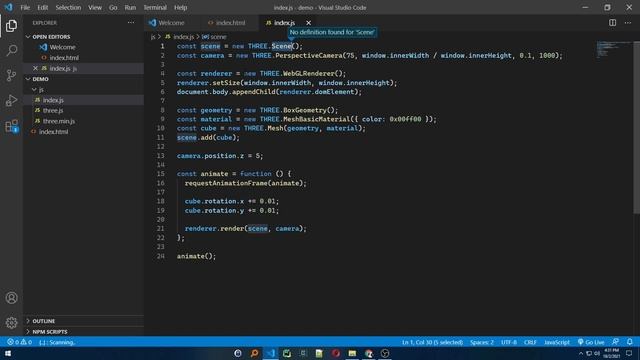Open three.js file in explorer

53,111
